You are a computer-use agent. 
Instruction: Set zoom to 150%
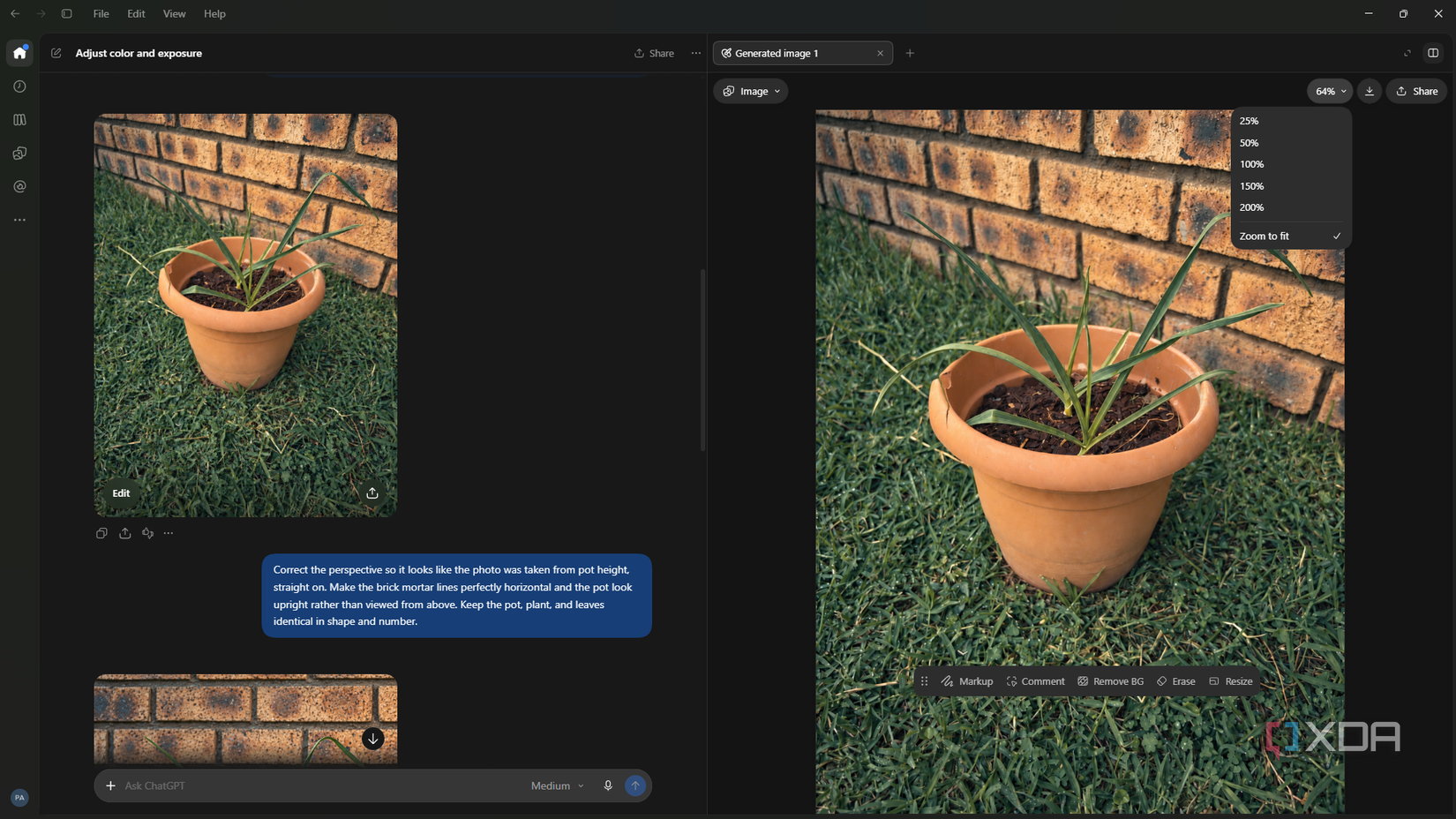tap(1291, 186)
